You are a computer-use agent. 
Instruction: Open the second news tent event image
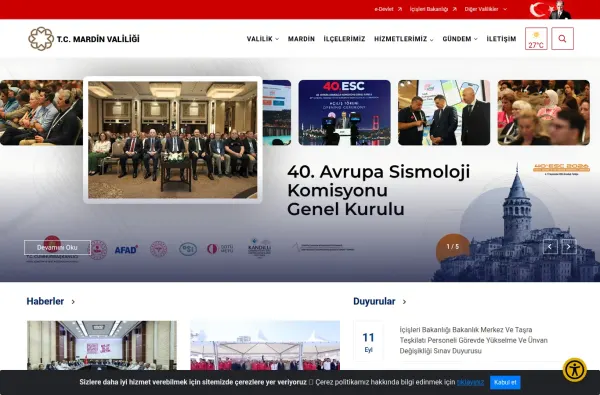pos(265,345)
